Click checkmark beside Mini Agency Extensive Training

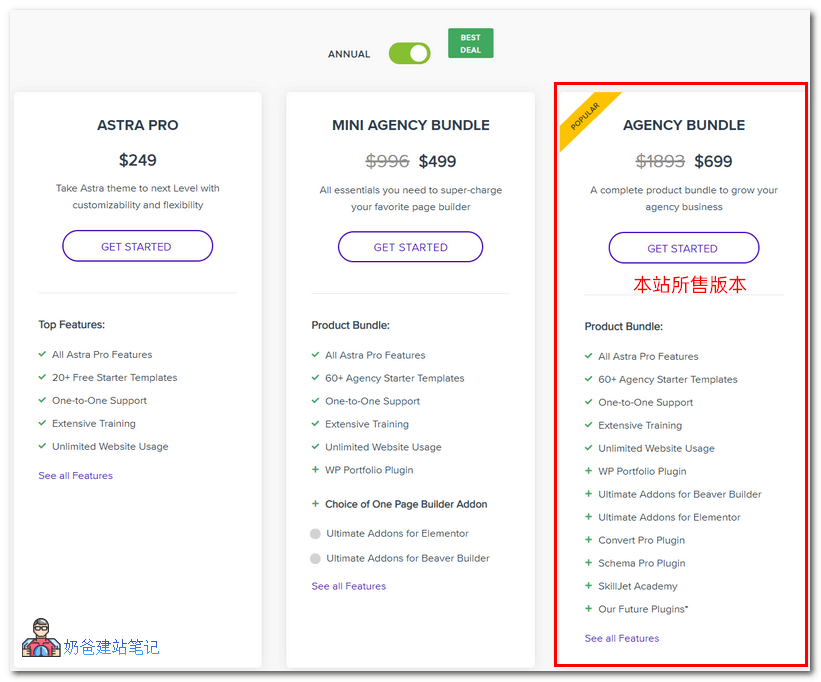pos(315,423)
